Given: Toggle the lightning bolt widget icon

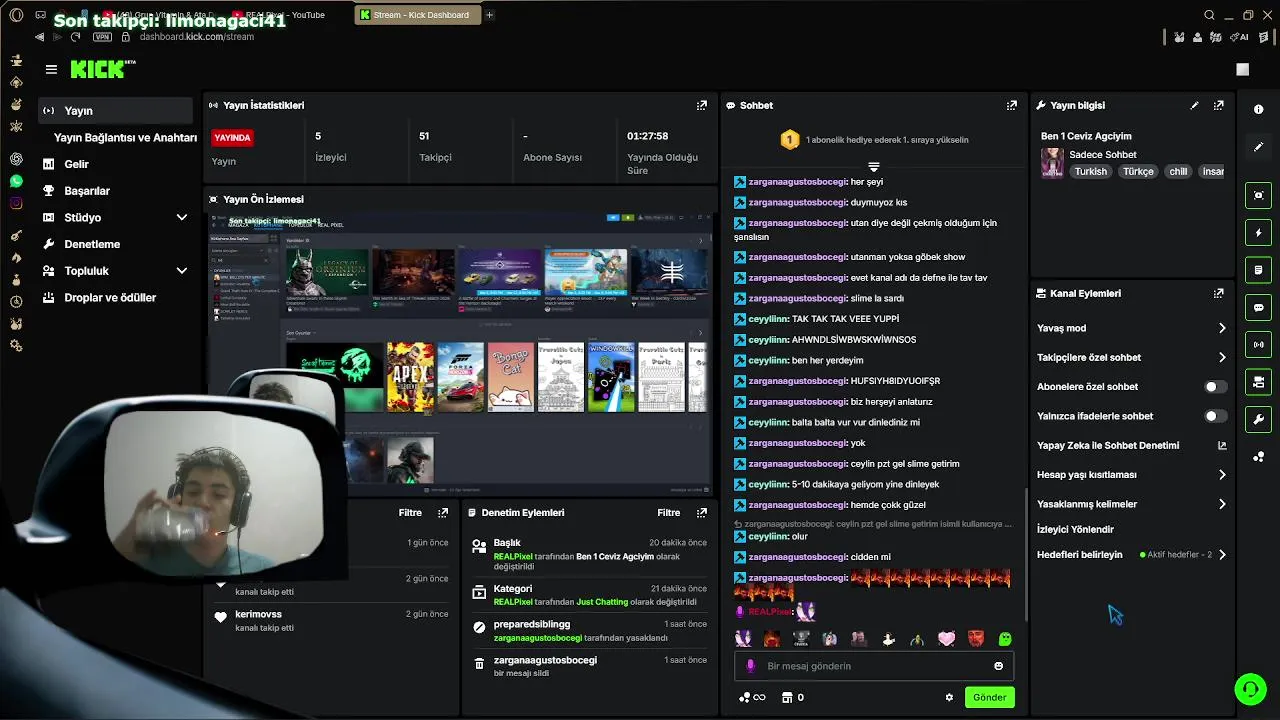Looking at the screenshot, I should [x=1259, y=232].
